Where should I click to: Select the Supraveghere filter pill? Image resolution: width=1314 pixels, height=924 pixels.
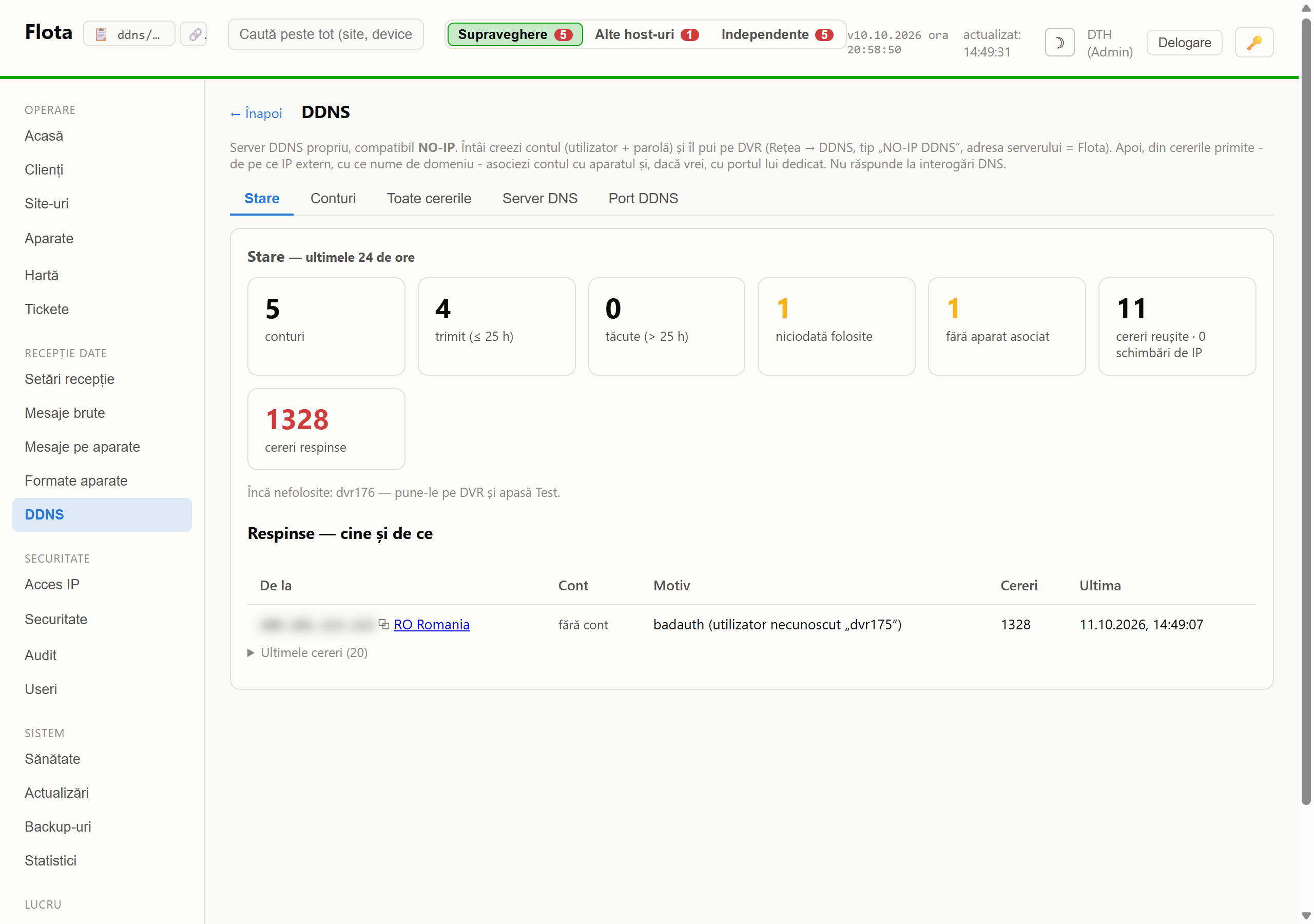point(514,34)
